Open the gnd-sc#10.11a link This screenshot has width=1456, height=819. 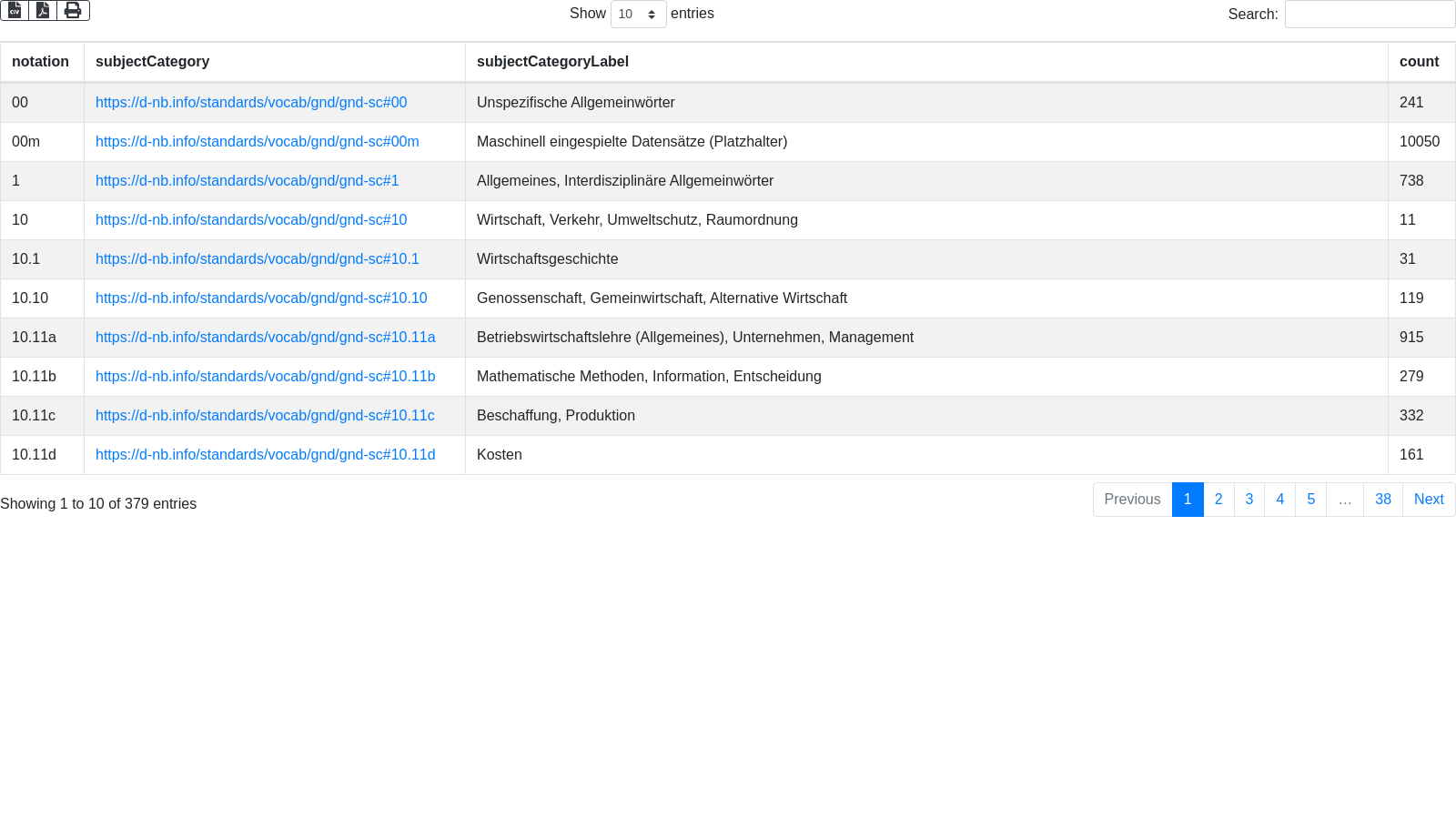(265, 338)
